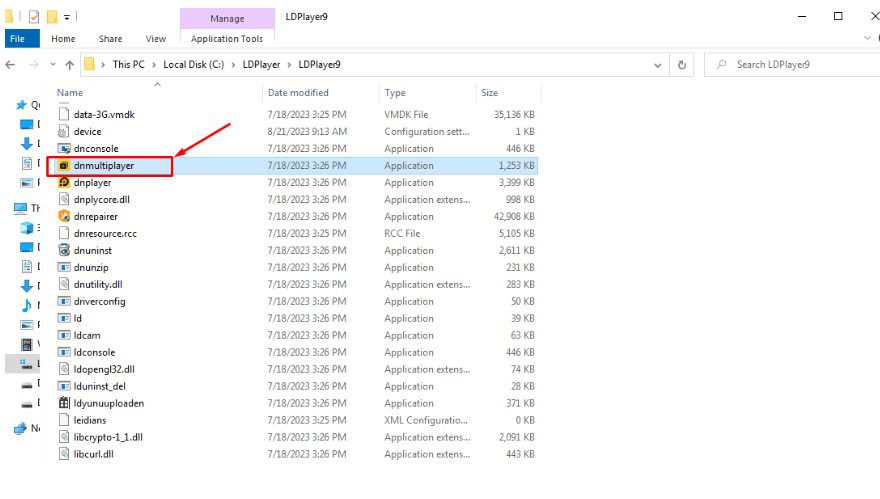Open the File menu
This screenshot has width=880, height=499.
click(22, 39)
